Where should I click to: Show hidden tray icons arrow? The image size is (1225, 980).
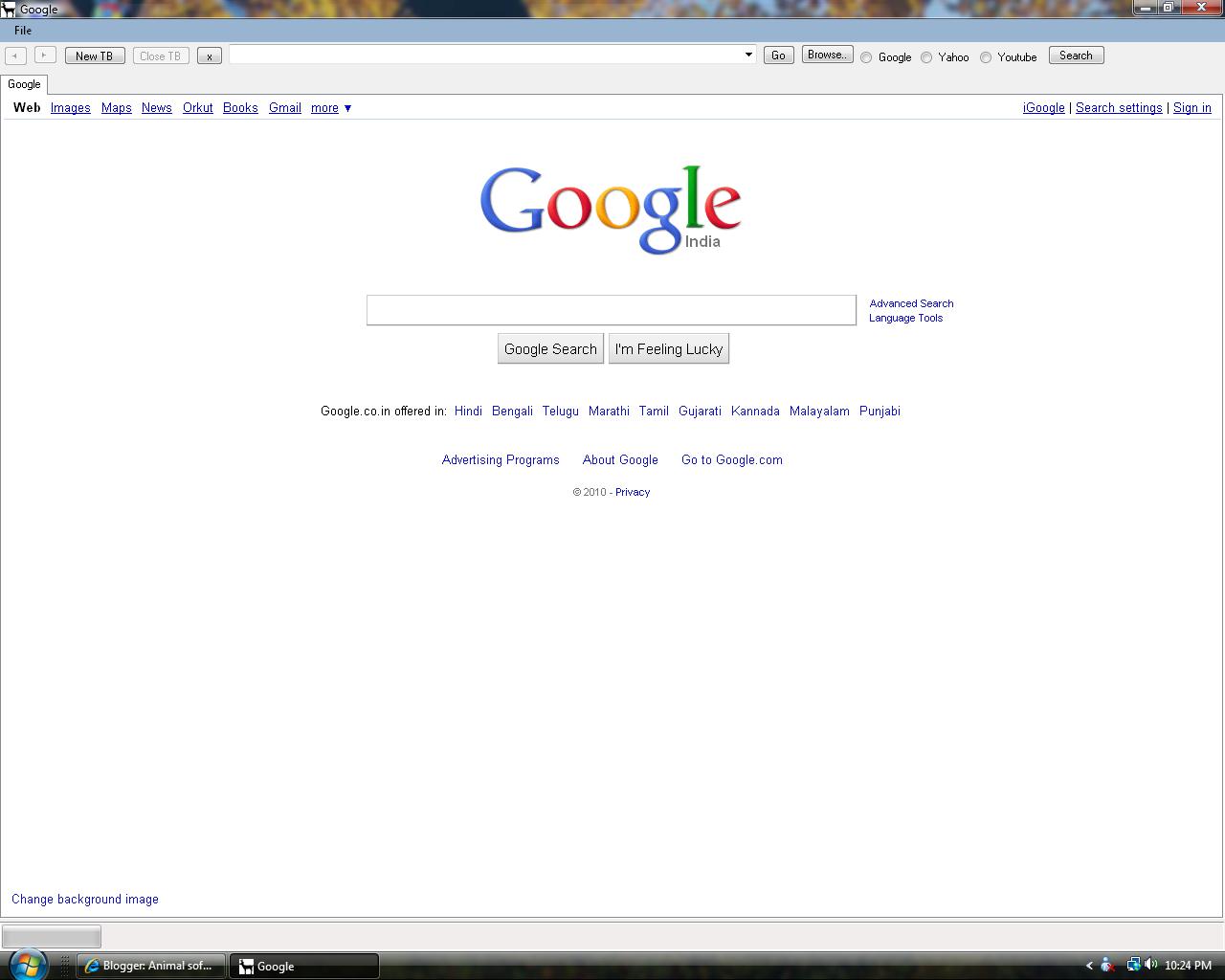[x=1088, y=966]
